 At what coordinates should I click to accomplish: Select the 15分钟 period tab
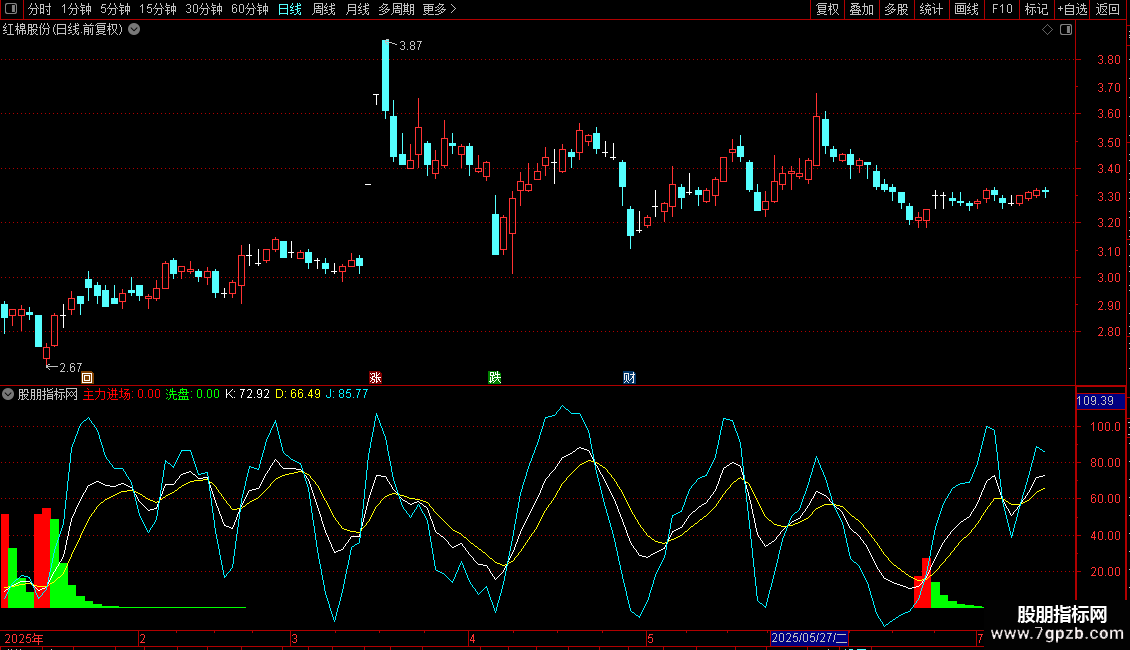point(158,9)
